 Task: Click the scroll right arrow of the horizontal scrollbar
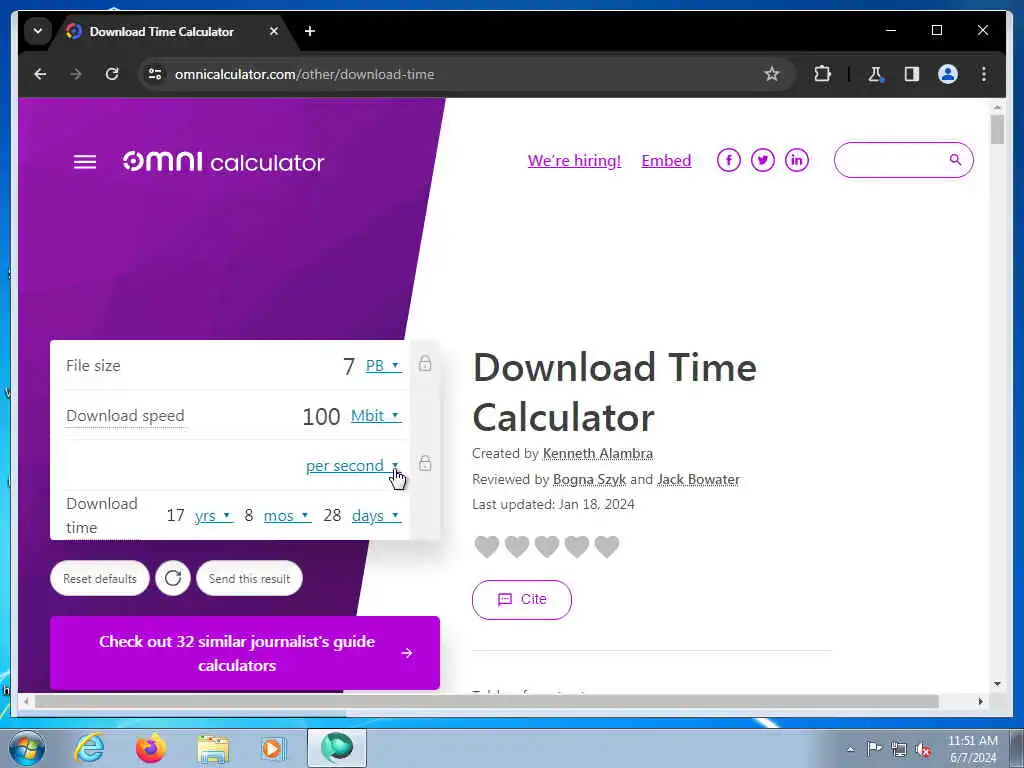pyautogui.click(x=980, y=701)
